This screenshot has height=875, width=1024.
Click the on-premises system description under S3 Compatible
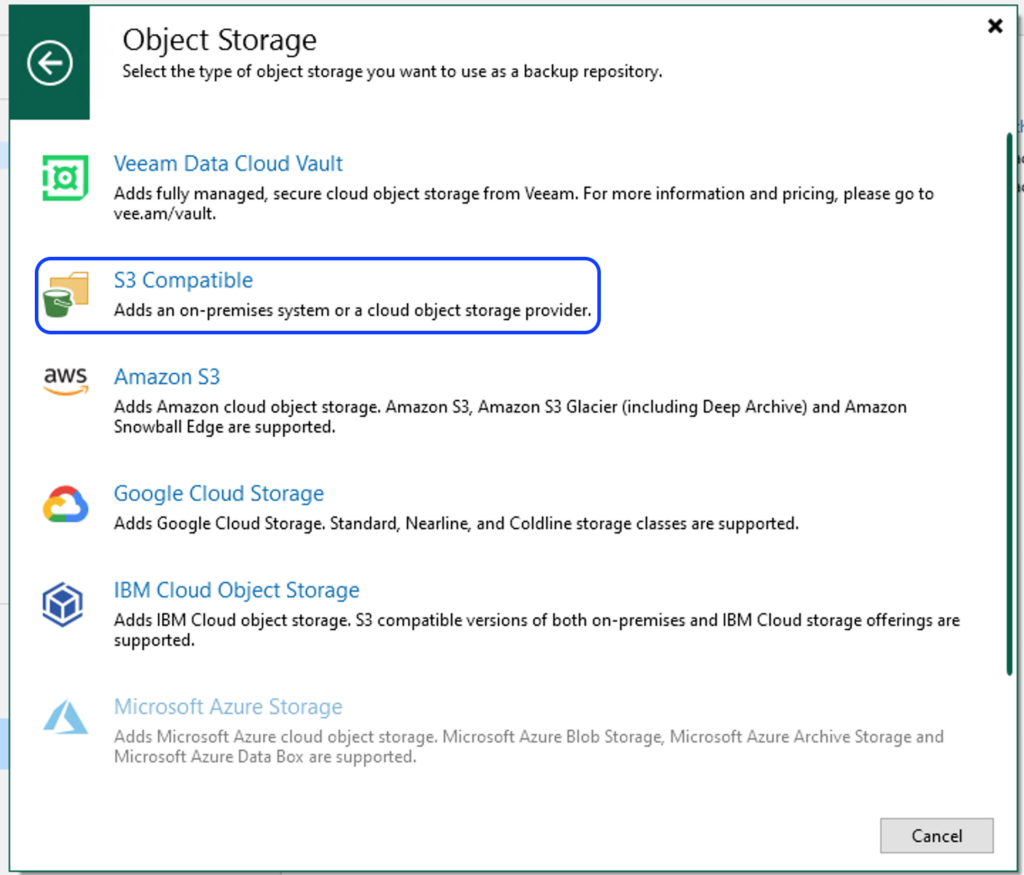(x=353, y=311)
